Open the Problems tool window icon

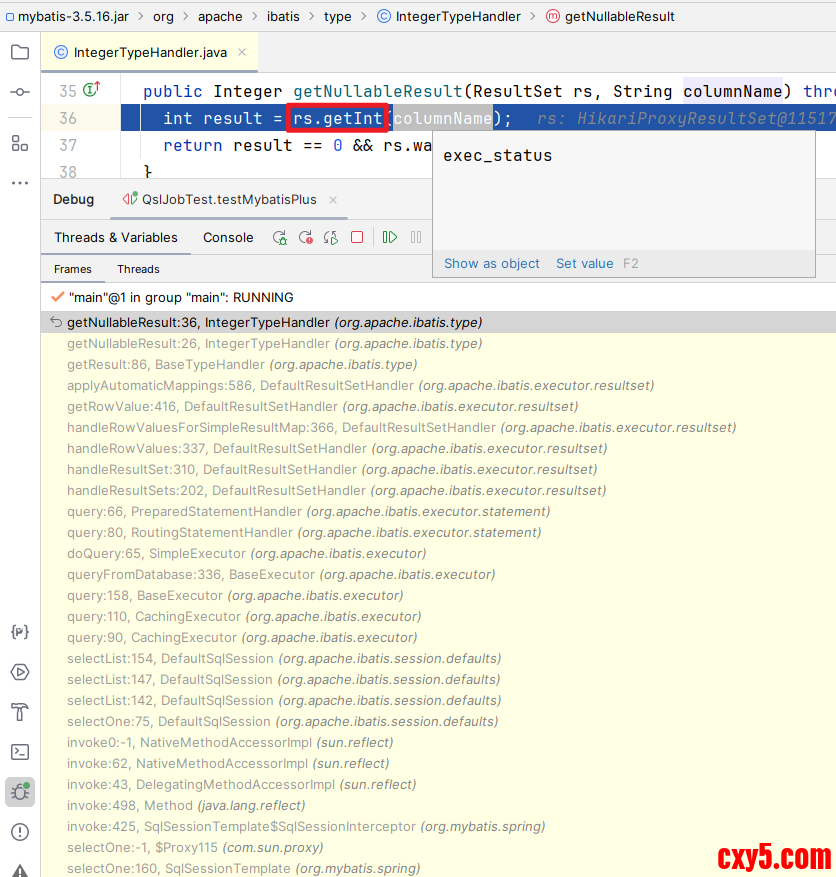20,832
